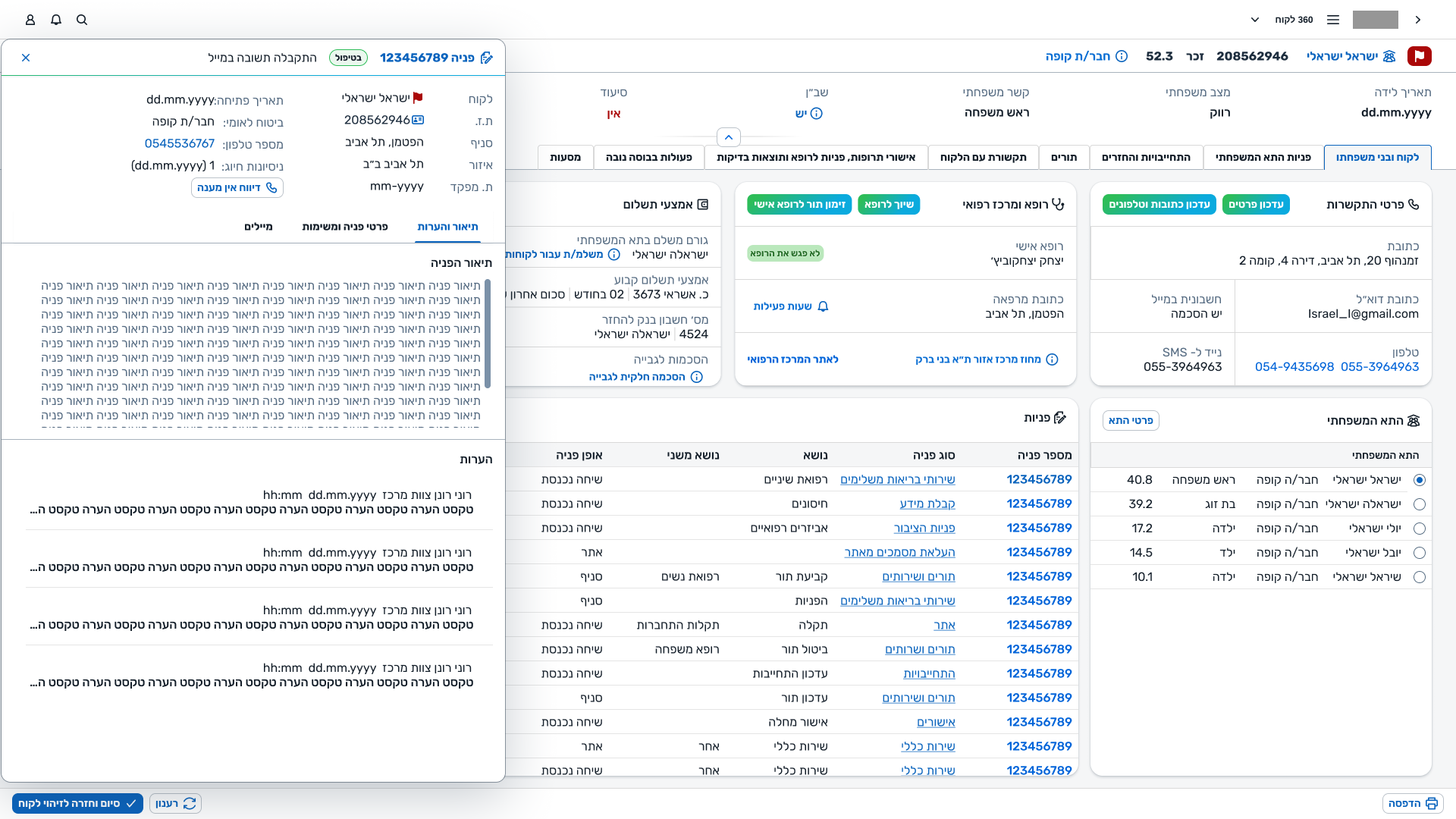Open the מיילים tab in request panel
Viewport: 1456px width, 819px height.
[259, 227]
